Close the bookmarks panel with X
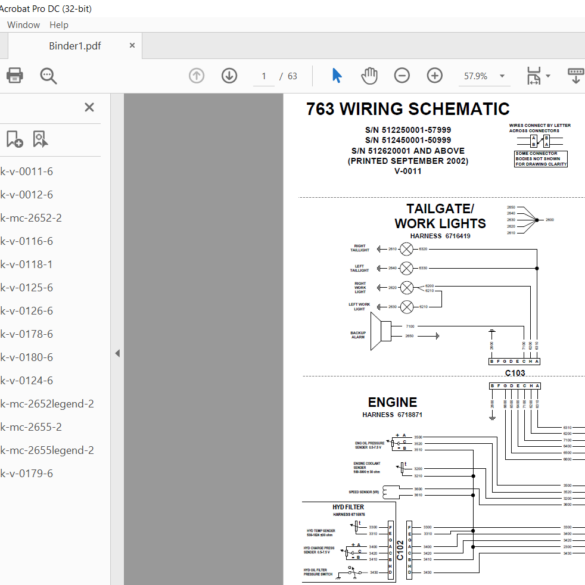This screenshot has width=585, height=585. pyautogui.click(x=89, y=107)
